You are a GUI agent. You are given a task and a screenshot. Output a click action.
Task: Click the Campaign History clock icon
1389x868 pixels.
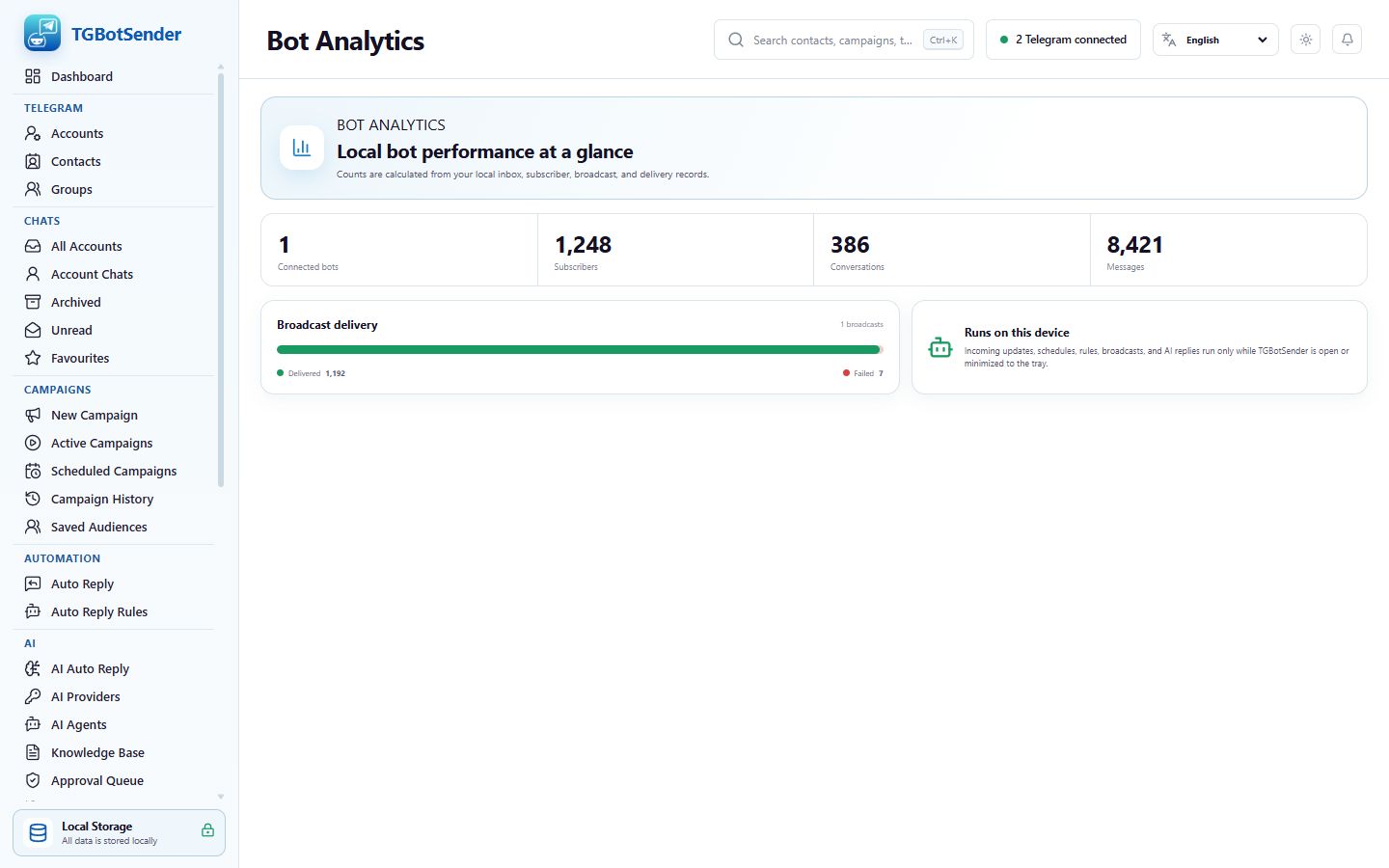(33, 499)
